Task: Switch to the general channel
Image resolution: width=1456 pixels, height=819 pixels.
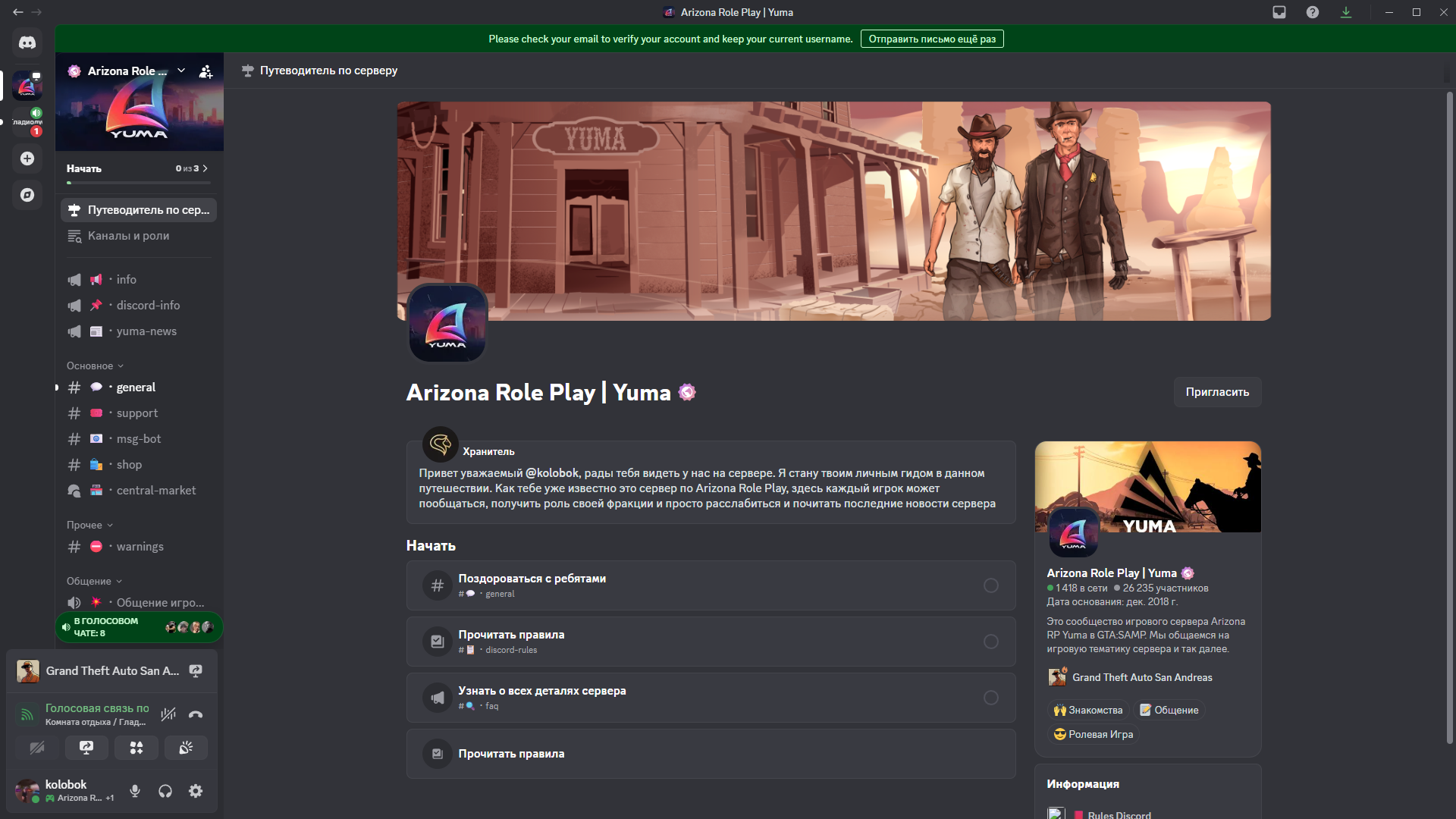Action: click(139, 388)
